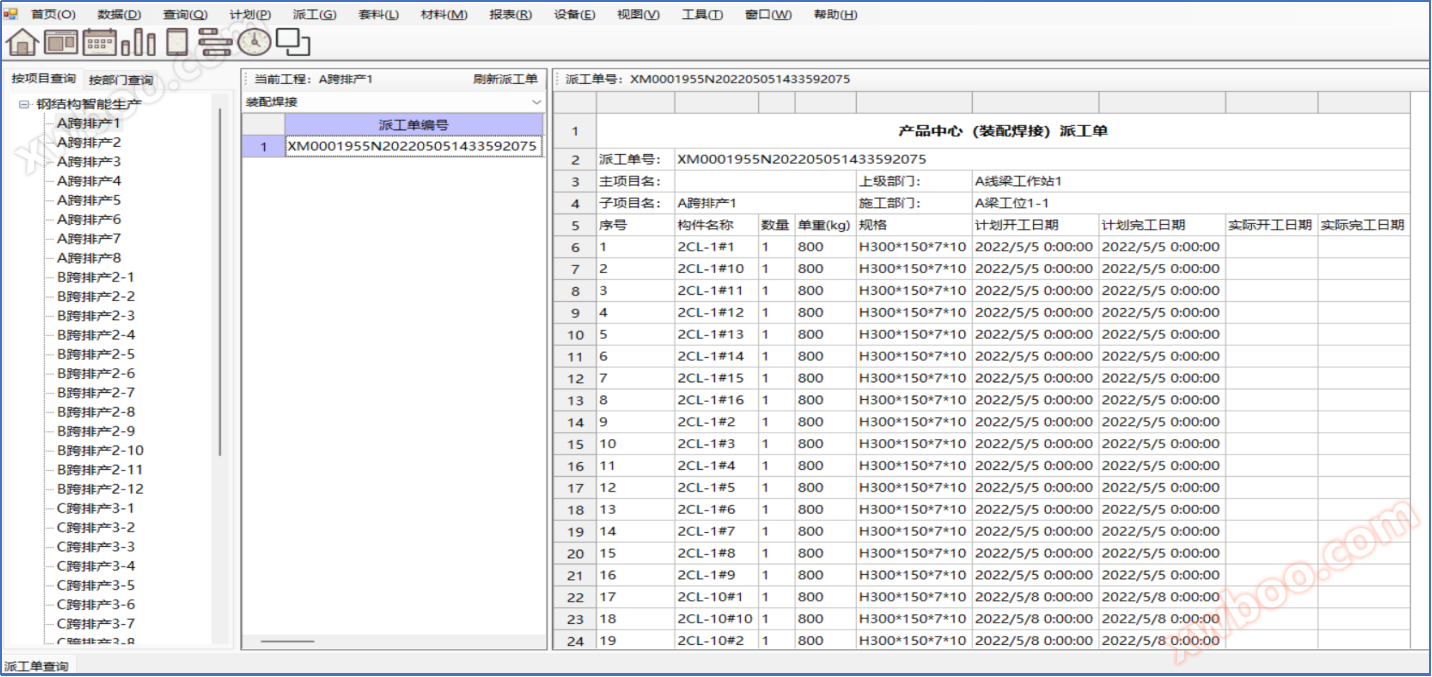Click the tablet device icon in toolbar
The width and height of the screenshot is (1432, 677).
click(x=177, y=42)
